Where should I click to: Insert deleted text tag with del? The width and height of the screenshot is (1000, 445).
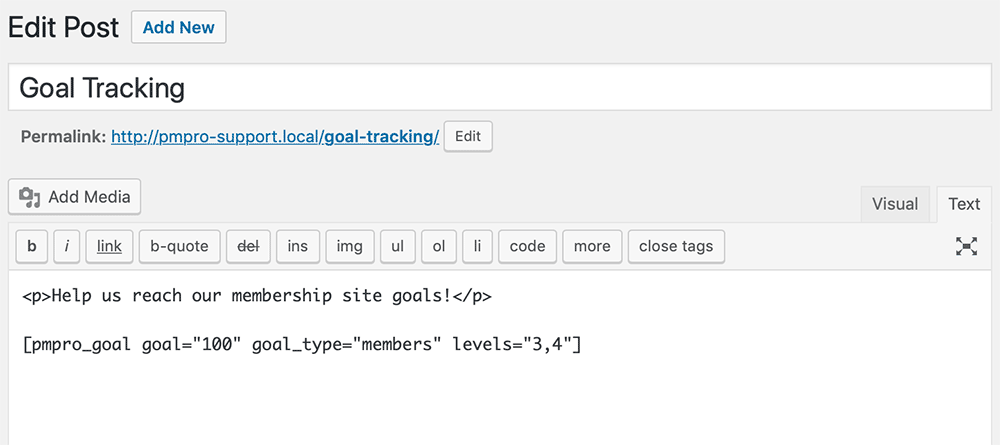[248, 246]
